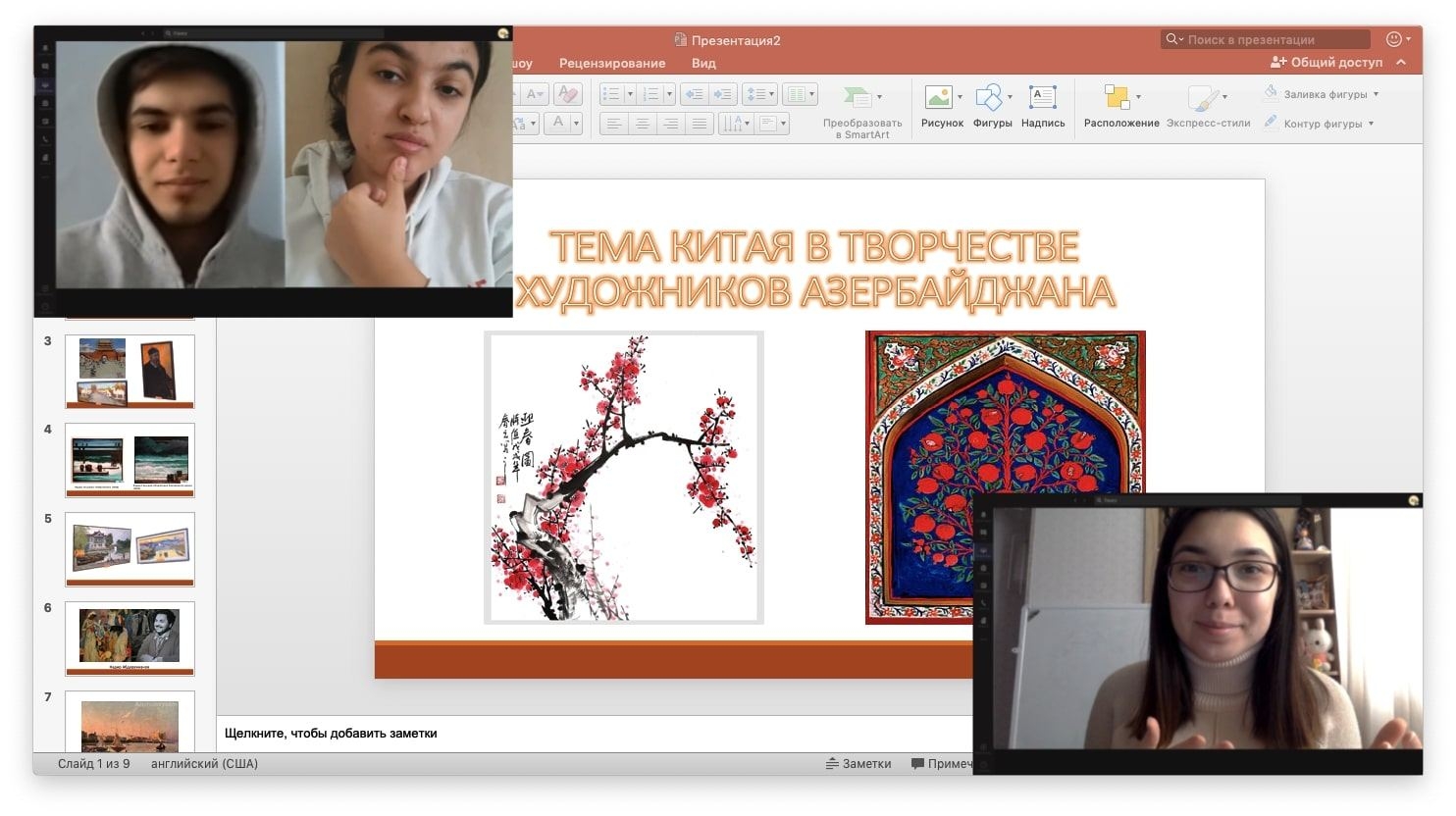Screen dimensions: 1456x816
Task: Align text to the left
Action: 614,124
